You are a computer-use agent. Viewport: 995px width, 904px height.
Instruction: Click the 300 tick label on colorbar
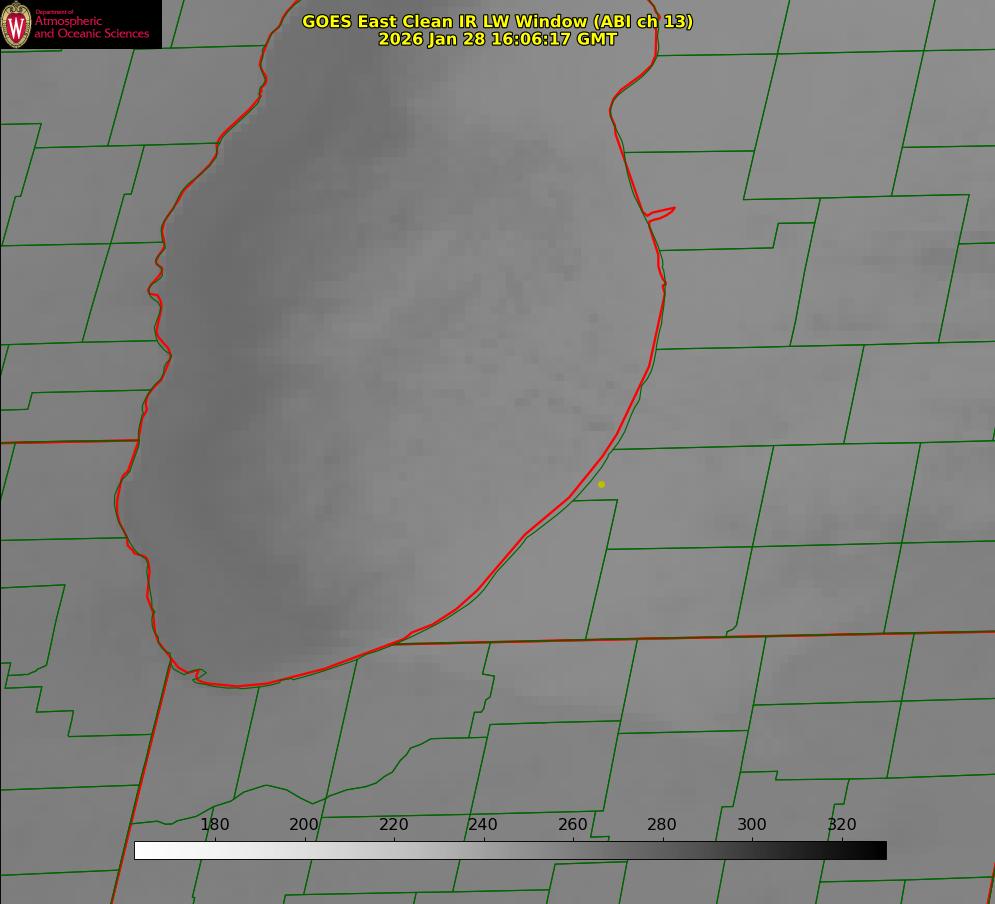752,825
